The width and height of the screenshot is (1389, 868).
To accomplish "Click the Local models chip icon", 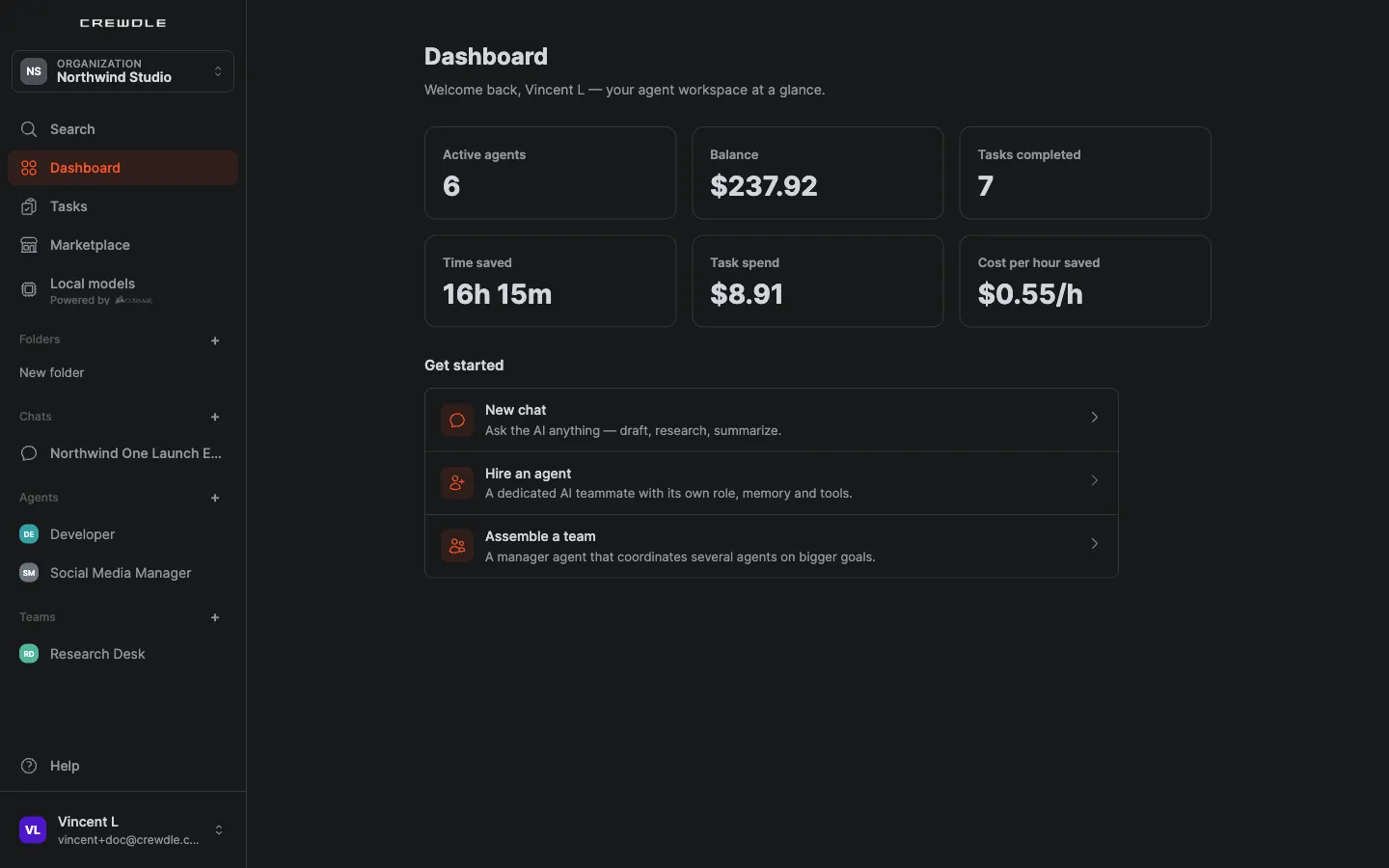I will point(29,289).
